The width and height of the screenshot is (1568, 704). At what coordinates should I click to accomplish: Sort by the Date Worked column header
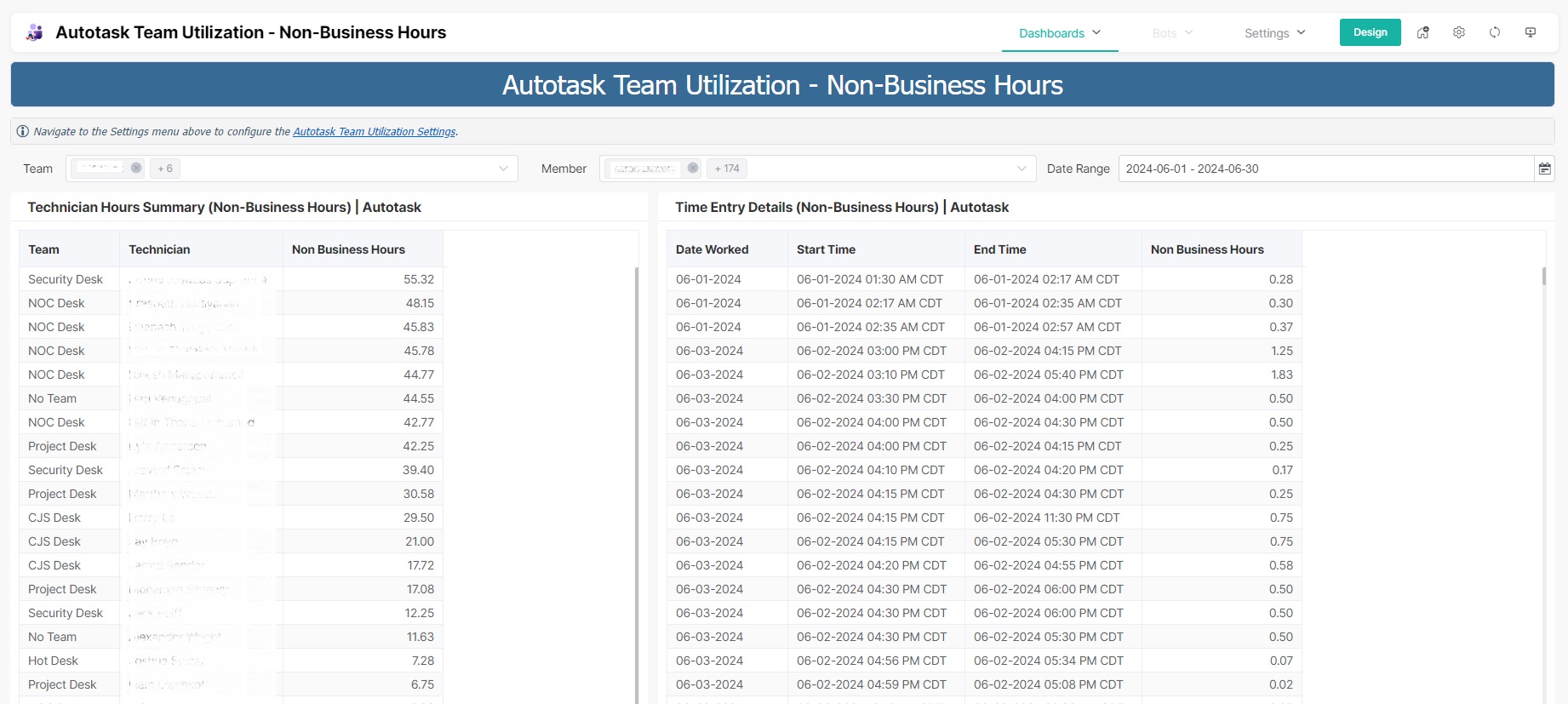coord(727,249)
